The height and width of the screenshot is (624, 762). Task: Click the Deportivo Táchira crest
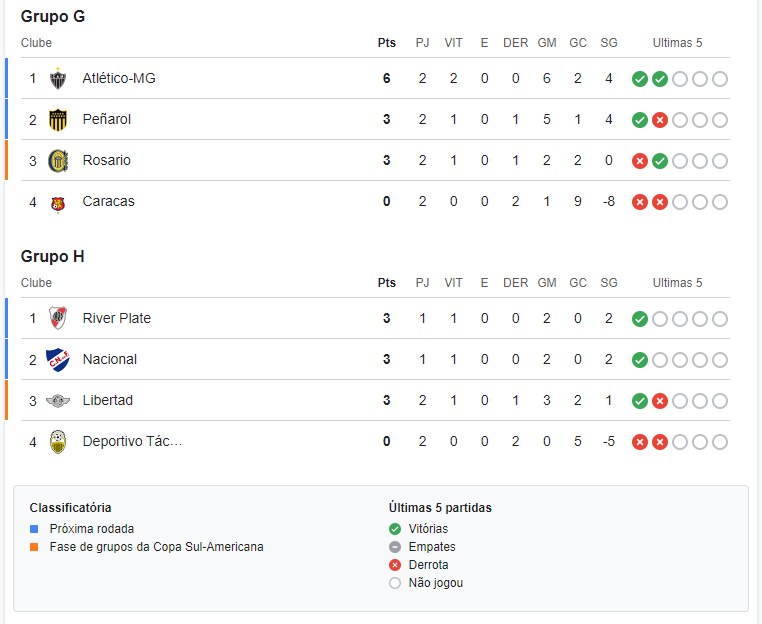click(x=58, y=442)
